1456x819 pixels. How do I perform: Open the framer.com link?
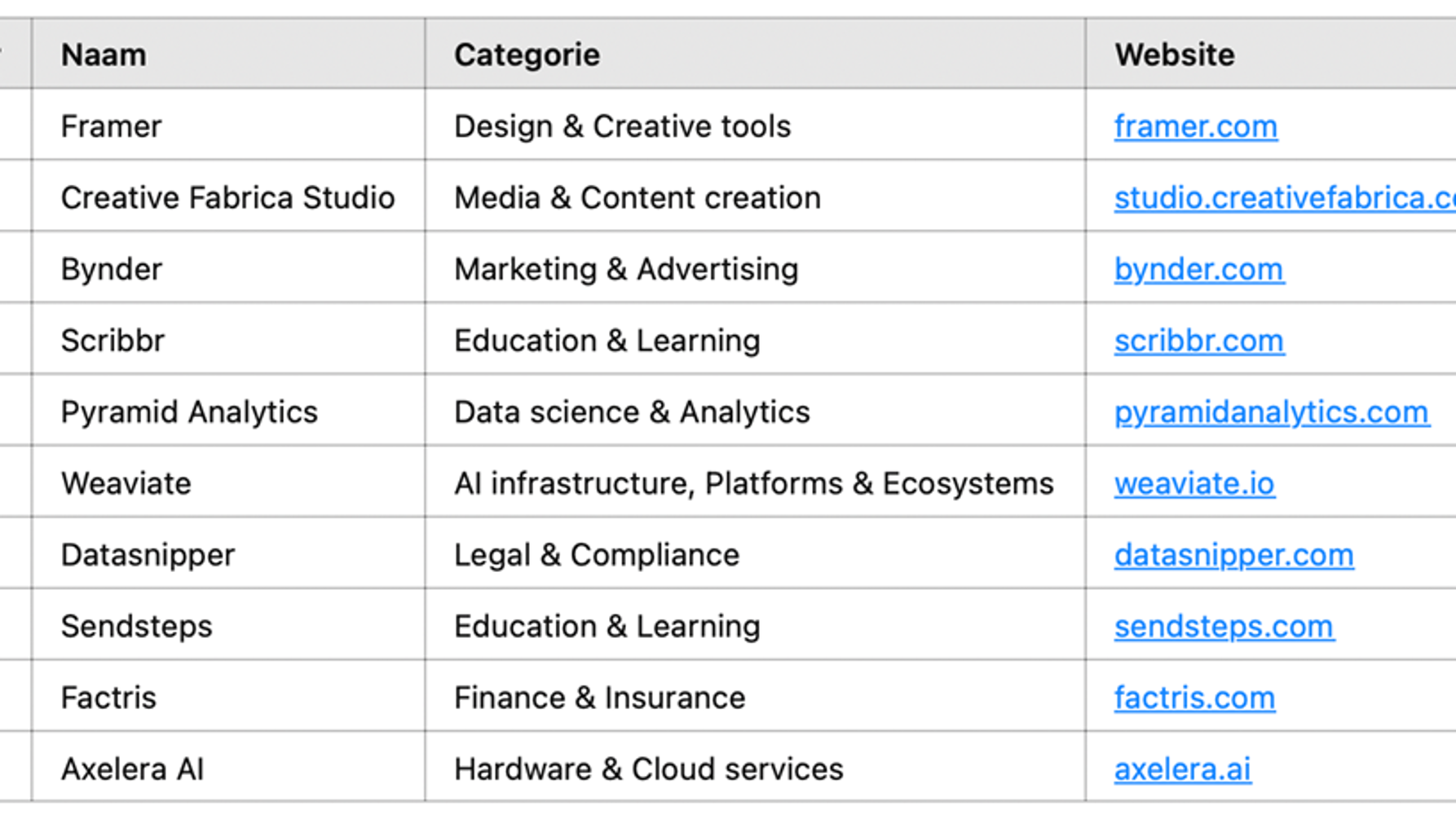coord(1195,127)
